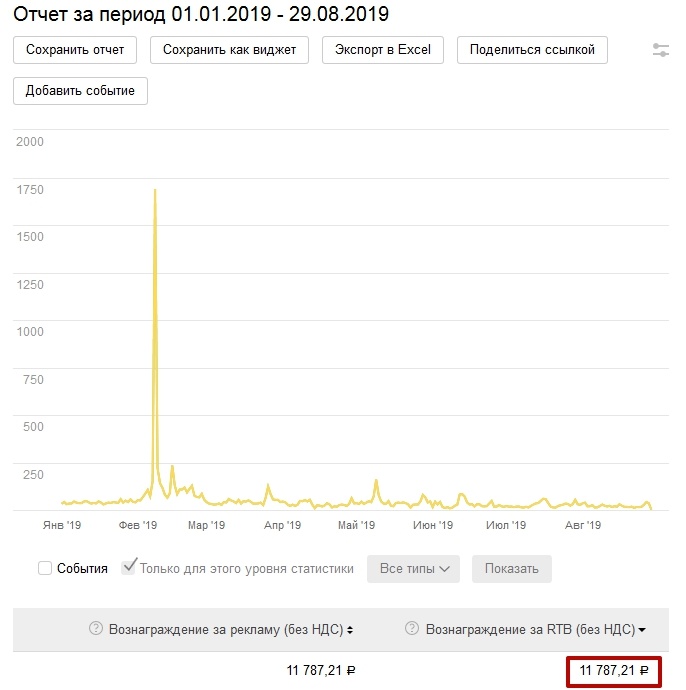Click the Вознаграждение за RTB column header
686x690 pixels.
pyautogui.click(x=530, y=629)
